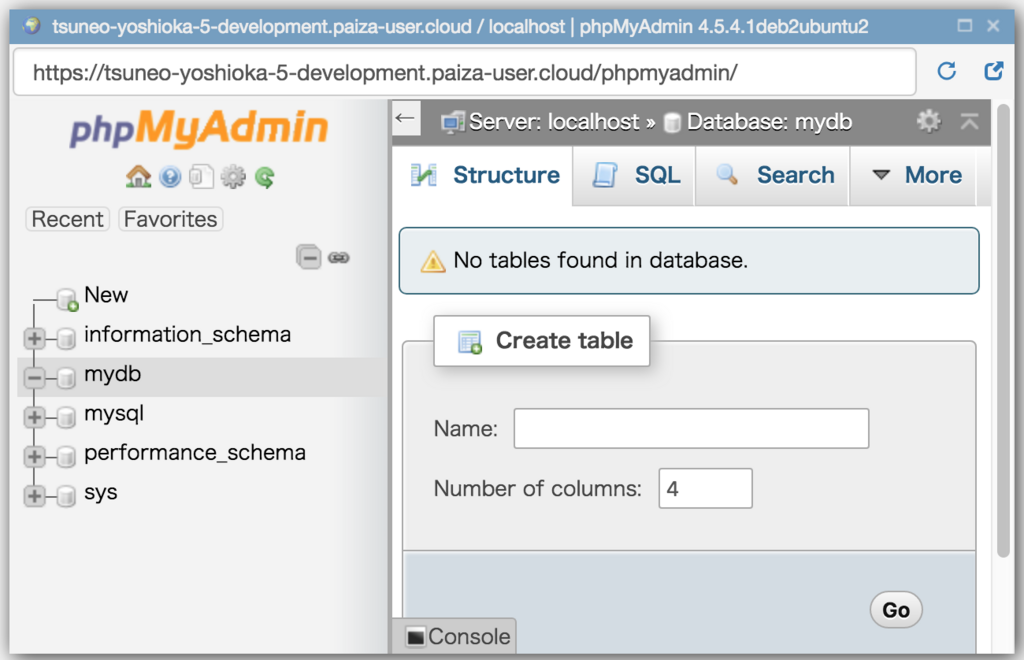Select mysql database name
Viewport: 1024px width, 660px height.
tap(114, 414)
